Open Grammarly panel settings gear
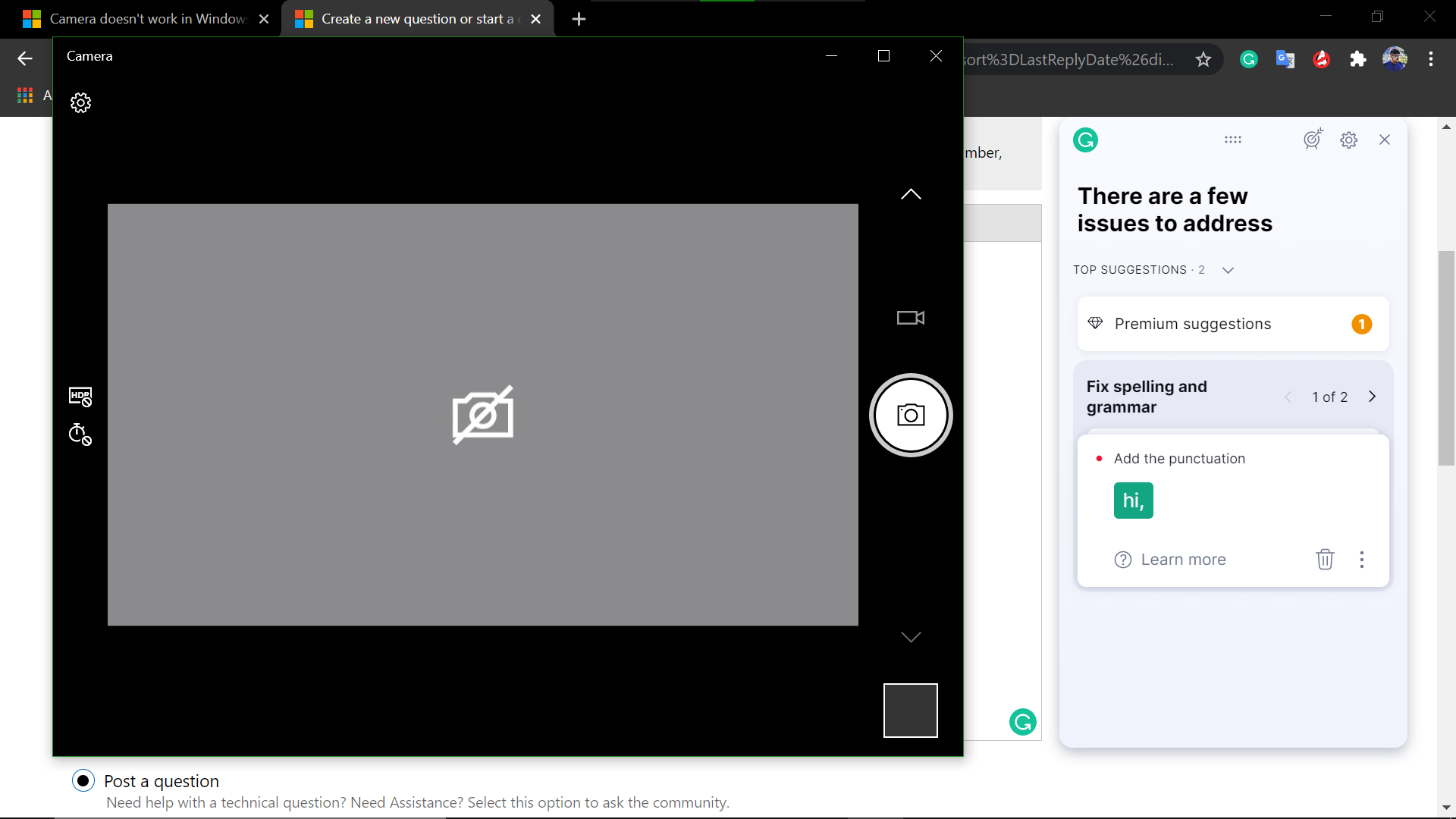The width and height of the screenshot is (1456, 819). (1348, 140)
